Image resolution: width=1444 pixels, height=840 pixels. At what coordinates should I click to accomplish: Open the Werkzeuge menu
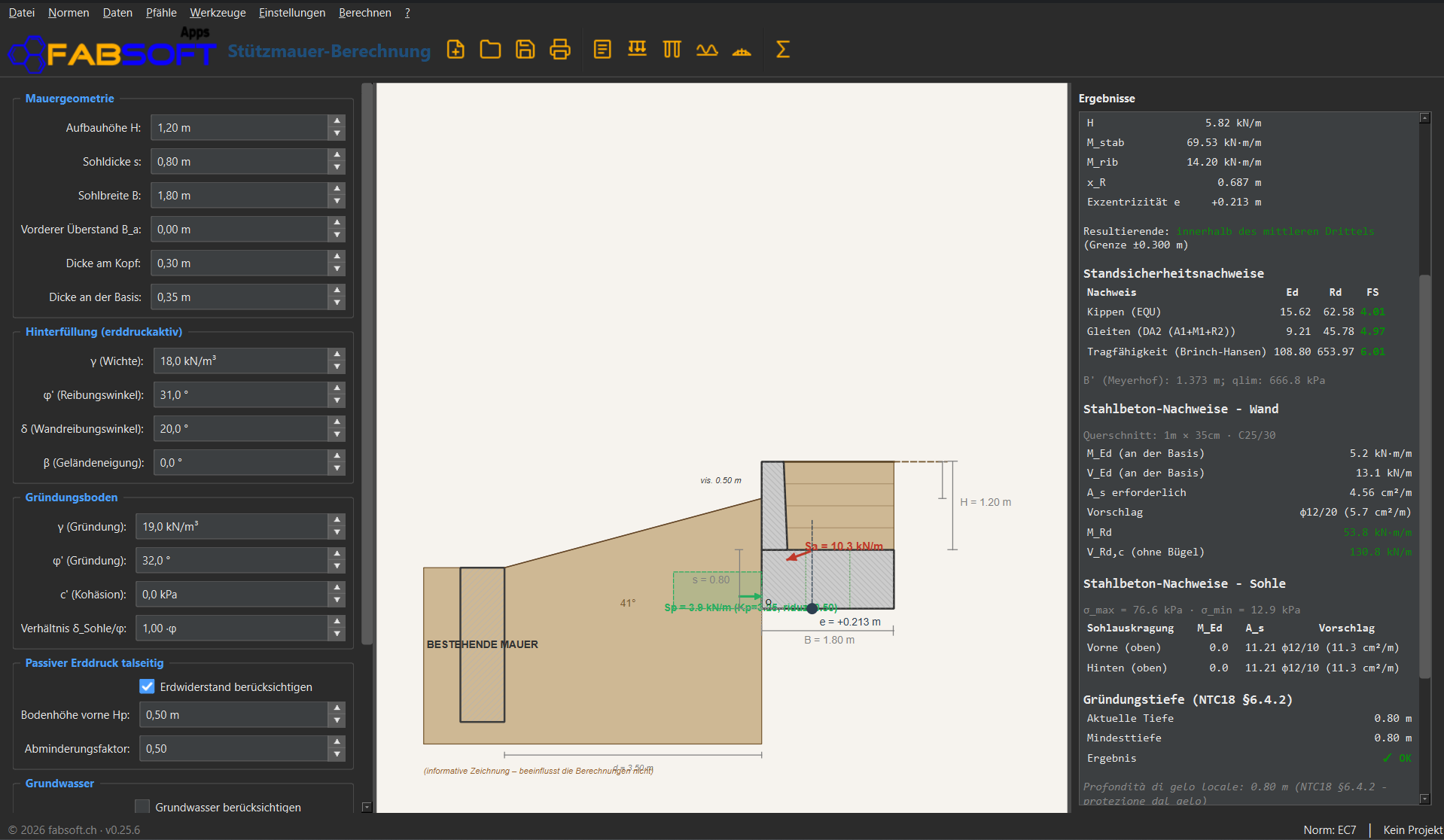[218, 13]
